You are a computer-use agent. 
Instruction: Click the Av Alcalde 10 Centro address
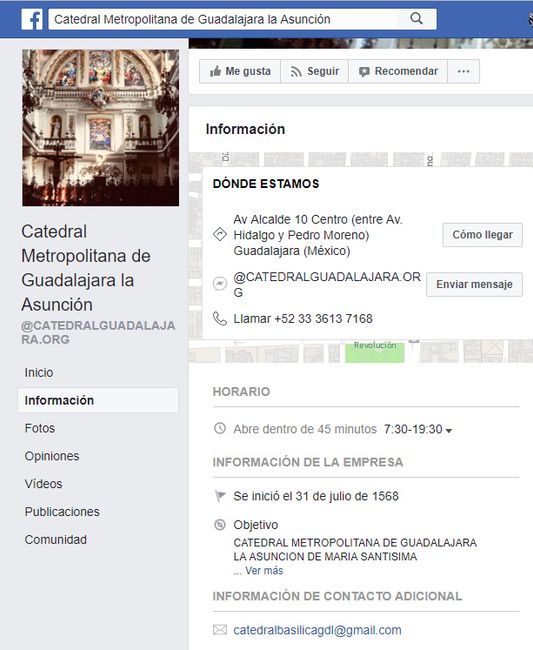[x=318, y=235]
